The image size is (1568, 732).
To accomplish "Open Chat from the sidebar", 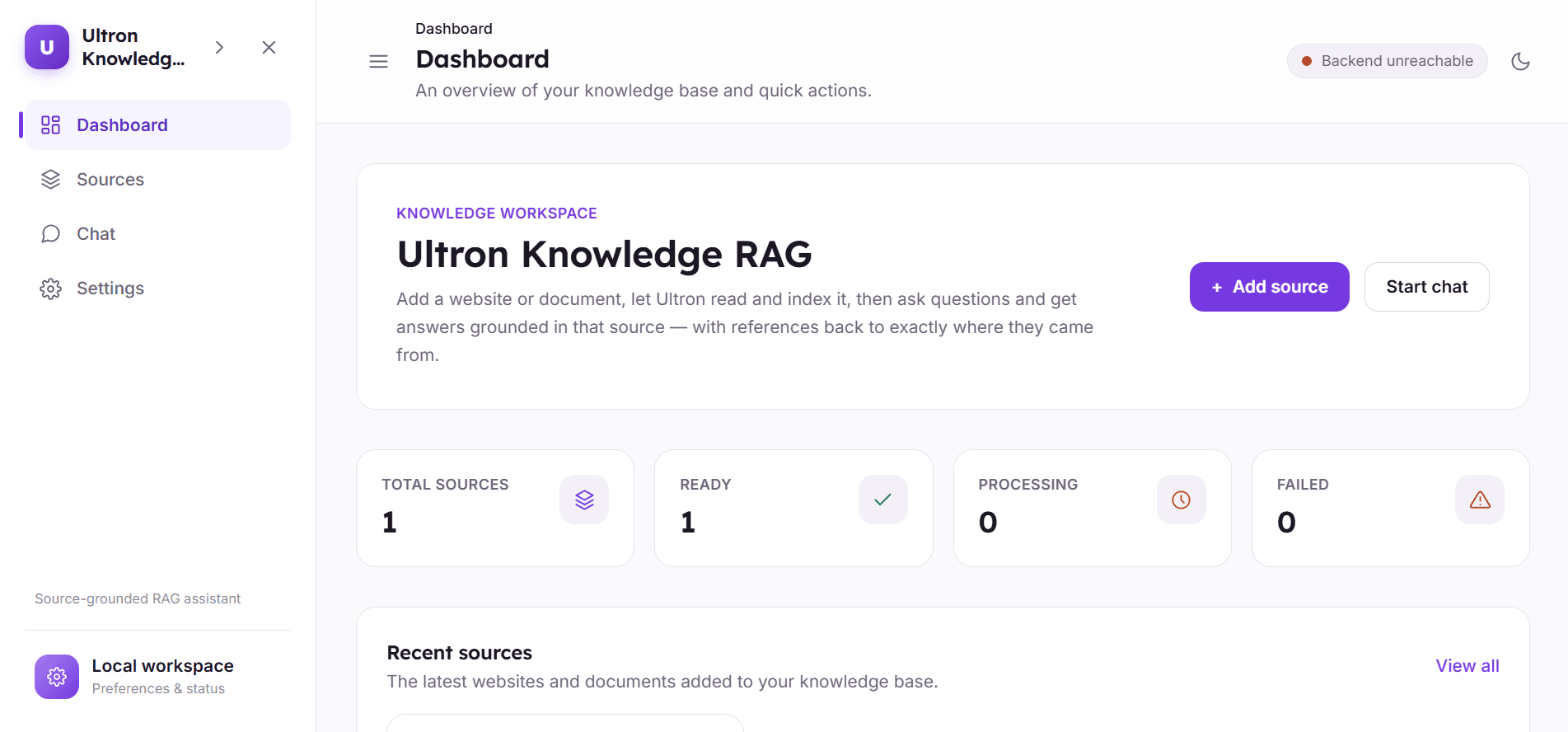I will (x=157, y=234).
